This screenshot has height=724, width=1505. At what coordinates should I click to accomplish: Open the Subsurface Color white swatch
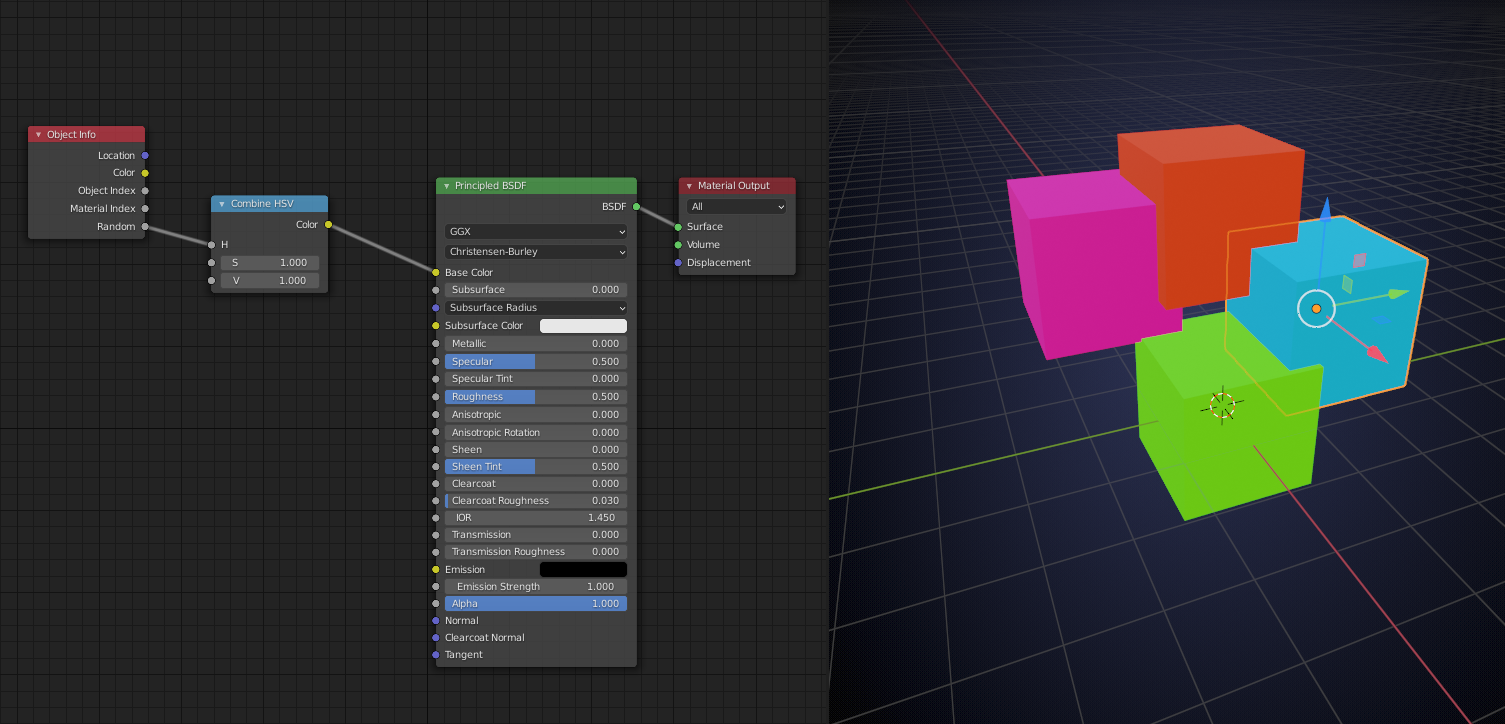[583, 326]
